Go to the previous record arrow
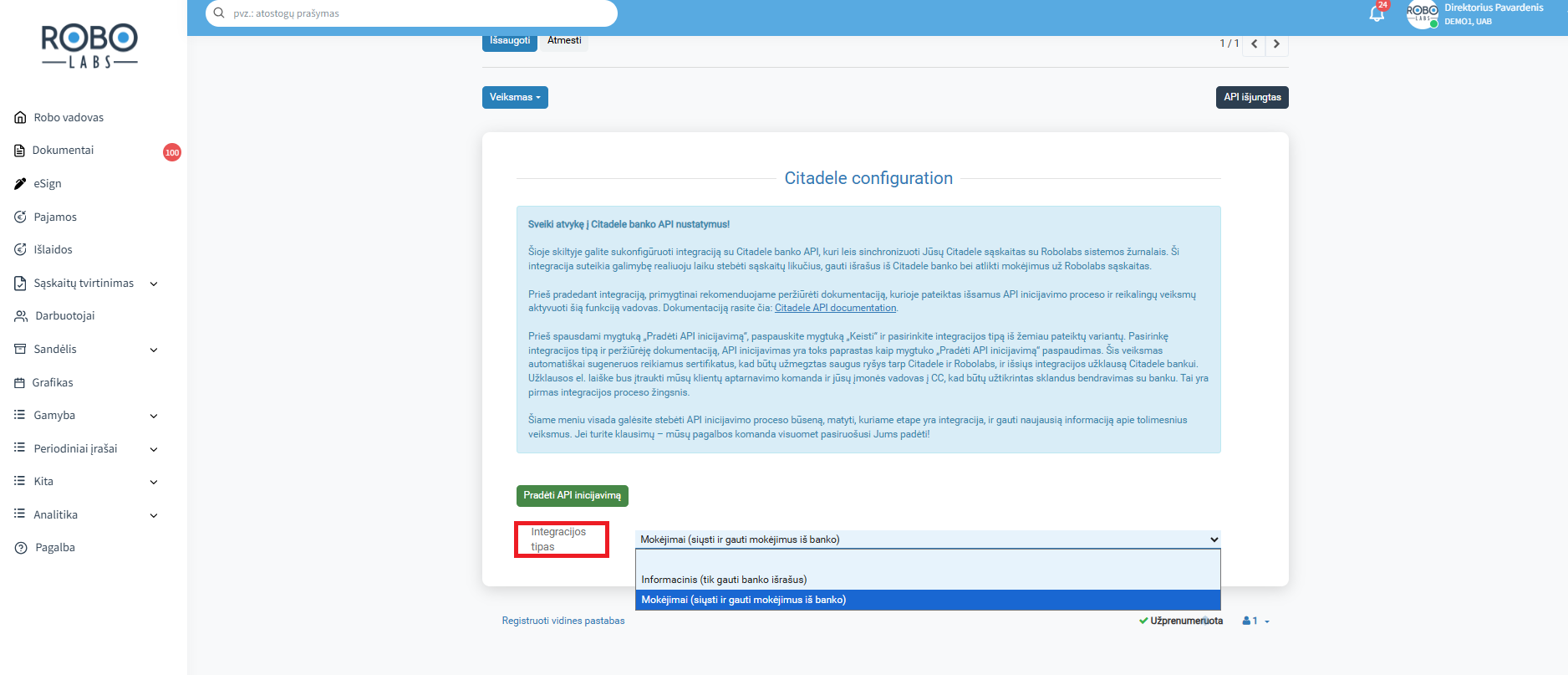The height and width of the screenshot is (675, 1568). click(x=1254, y=43)
